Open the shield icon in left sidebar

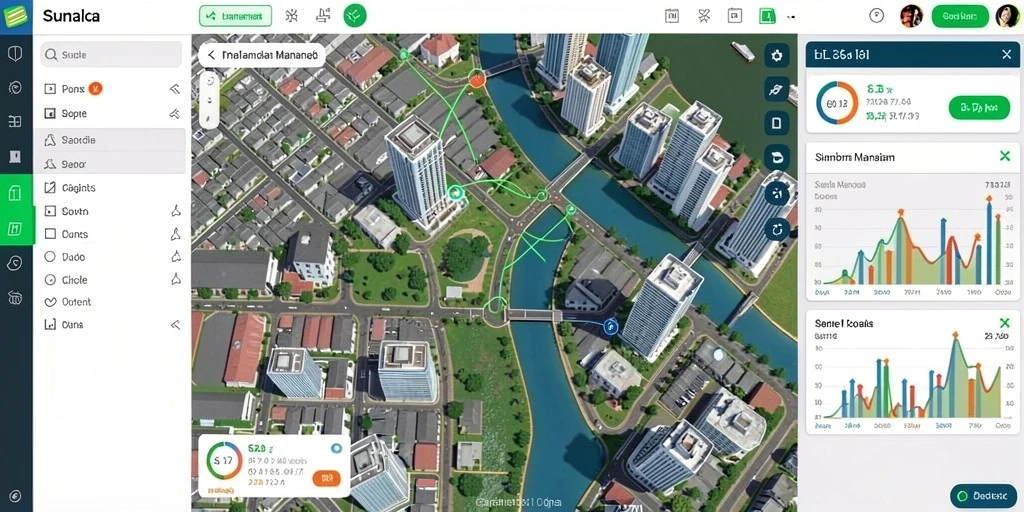15,54
